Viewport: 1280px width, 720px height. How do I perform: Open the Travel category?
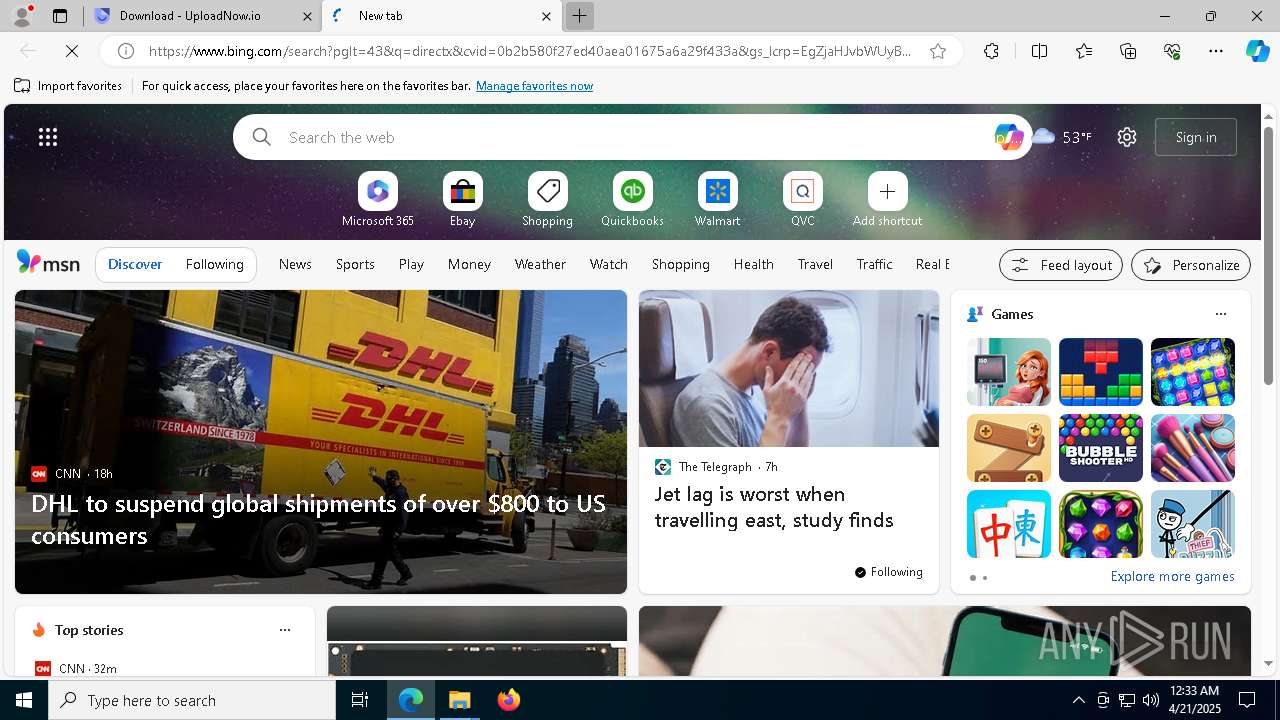point(815,264)
